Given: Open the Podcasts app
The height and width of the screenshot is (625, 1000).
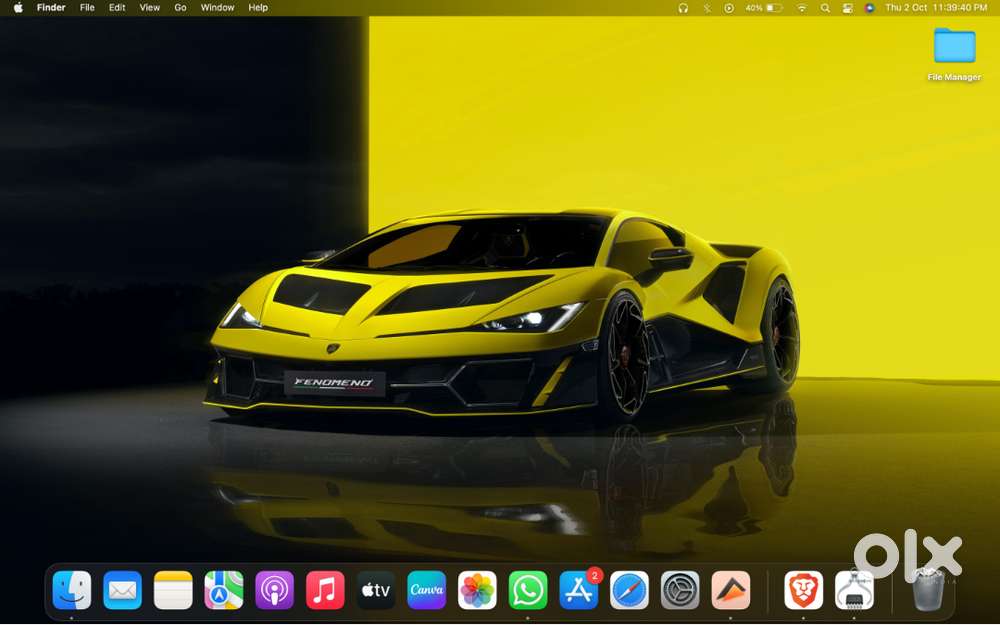Looking at the screenshot, I should pyautogui.click(x=274, y=590).
